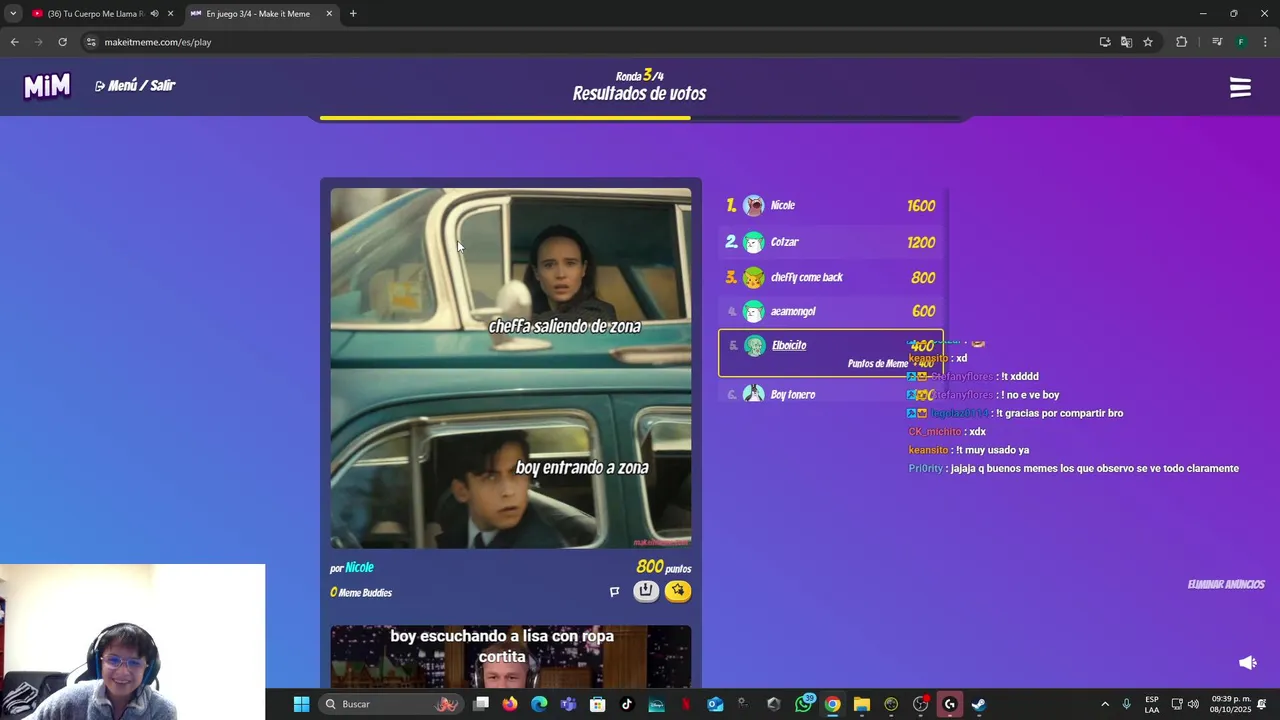Open File Explorer from the taskbar

861,704
